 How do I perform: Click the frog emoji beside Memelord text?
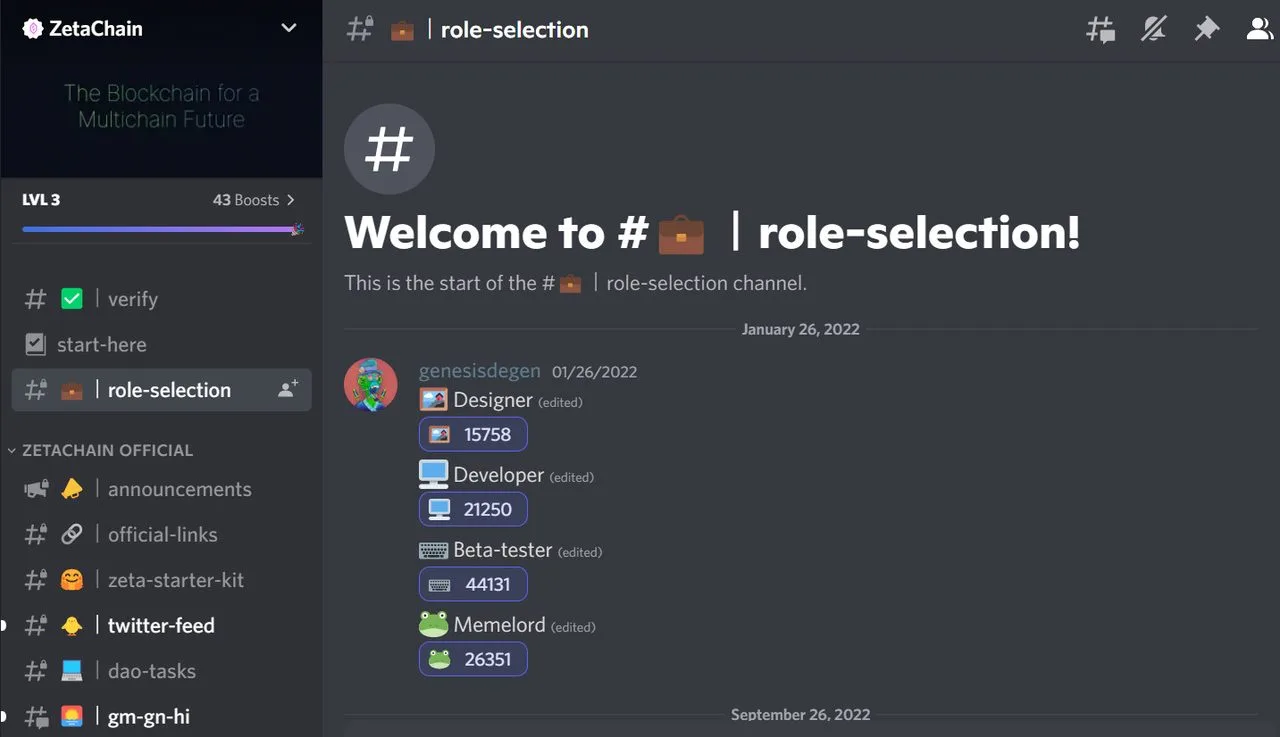[x=433, y=625]
